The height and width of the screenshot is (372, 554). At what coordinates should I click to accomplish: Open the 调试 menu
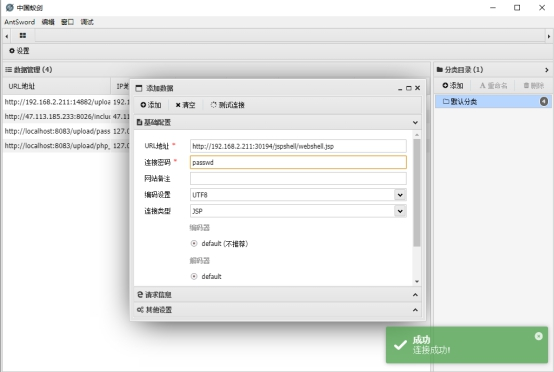tap(87, 22)
